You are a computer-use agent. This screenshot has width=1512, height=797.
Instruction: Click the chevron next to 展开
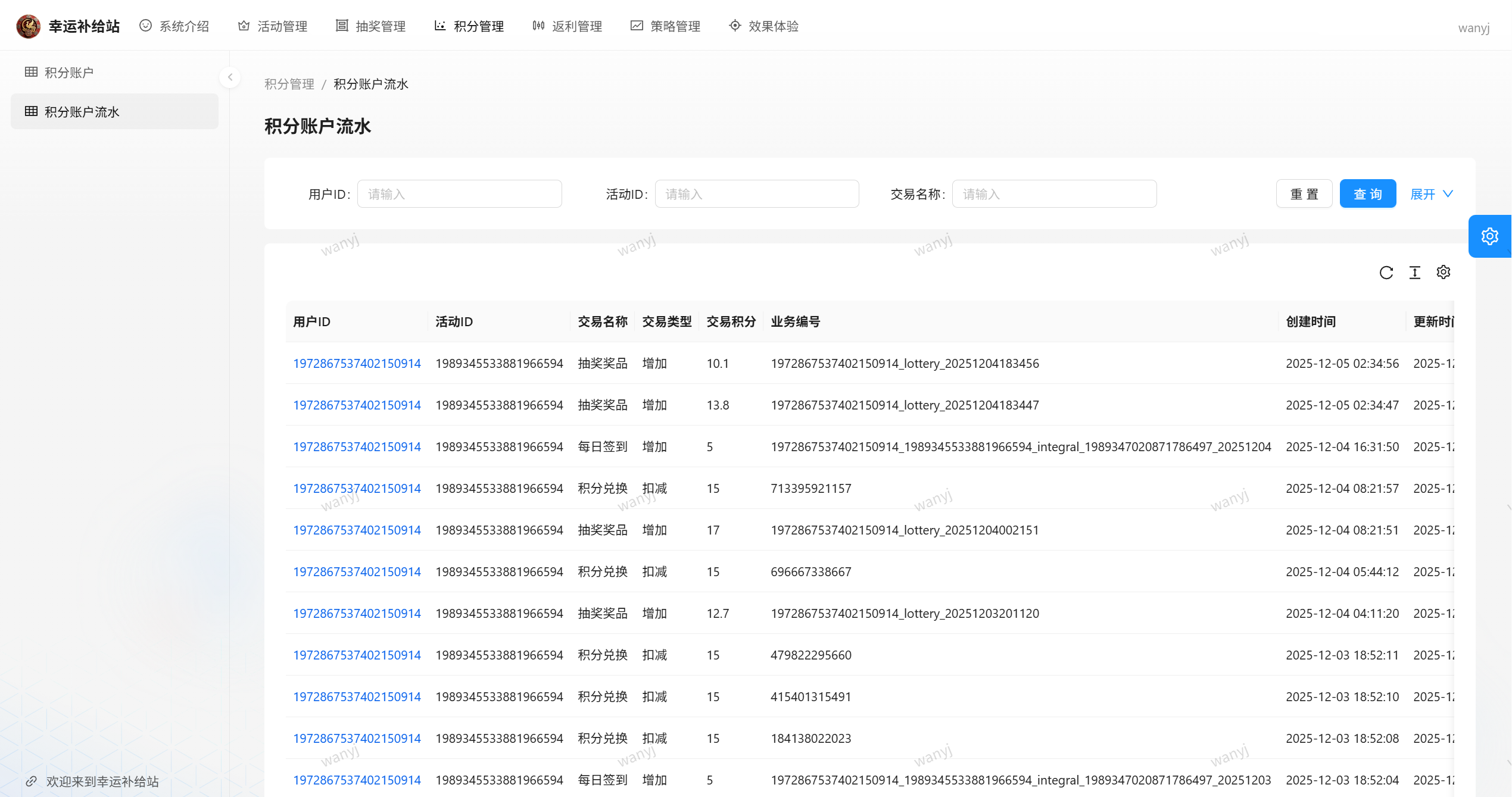click(x=1448, y=194)
